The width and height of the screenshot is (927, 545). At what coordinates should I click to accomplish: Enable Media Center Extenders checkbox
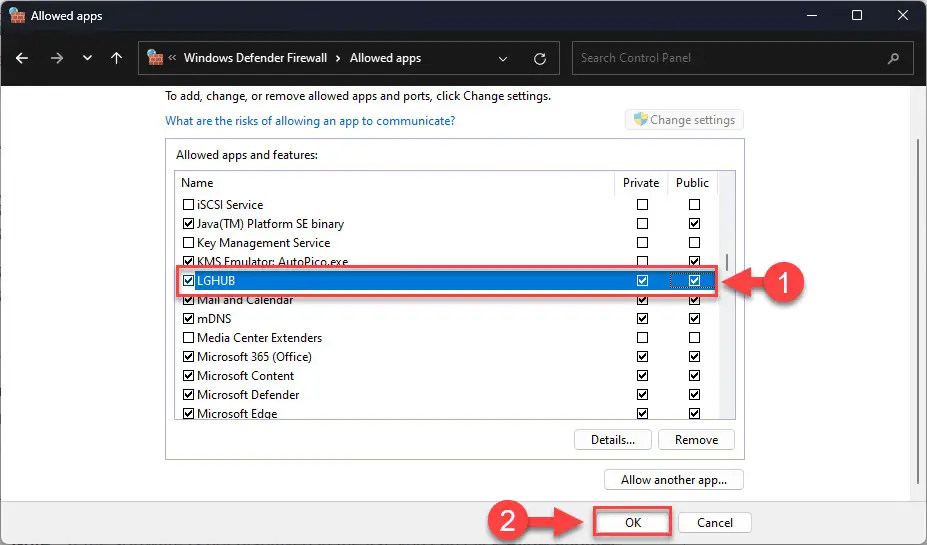pyautogui.click(x=188, y=338)
